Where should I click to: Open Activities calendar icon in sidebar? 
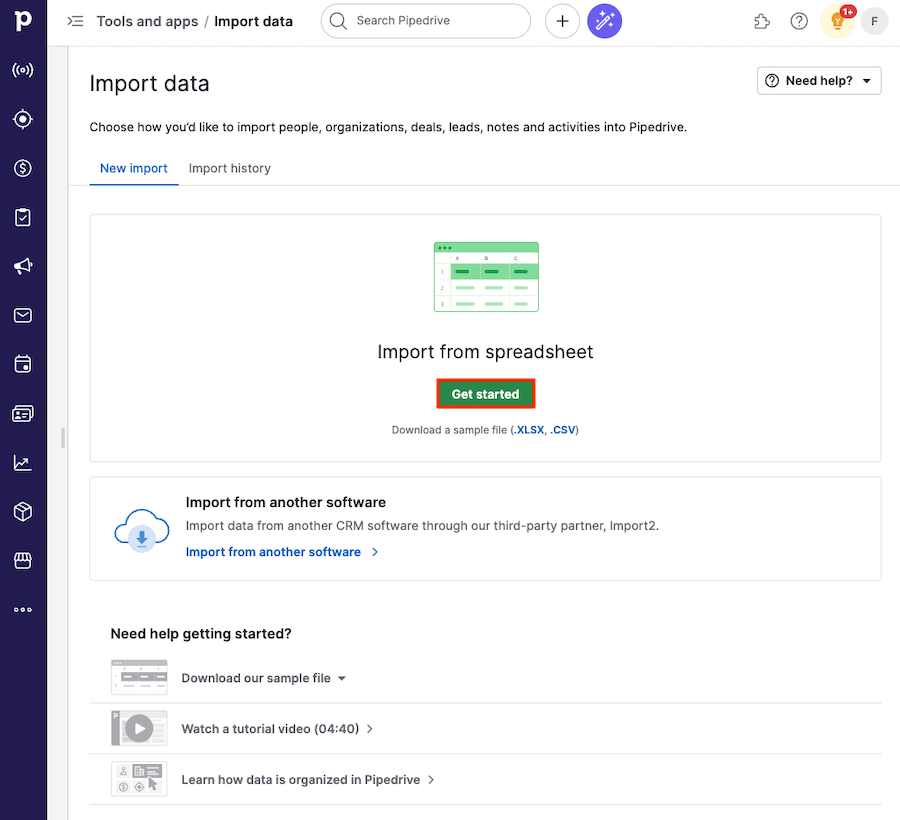point(23,364)
